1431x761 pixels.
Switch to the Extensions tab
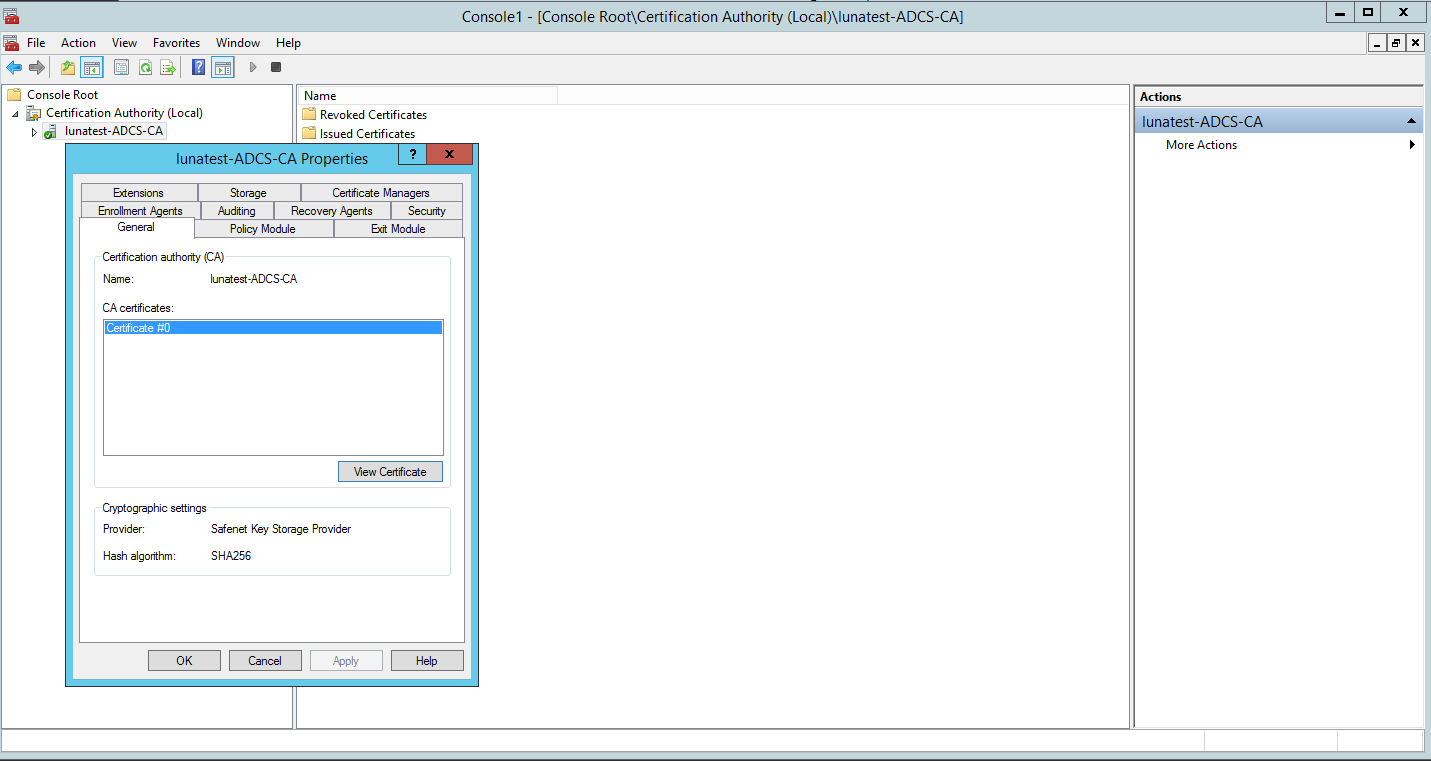(x=139, y=193)
